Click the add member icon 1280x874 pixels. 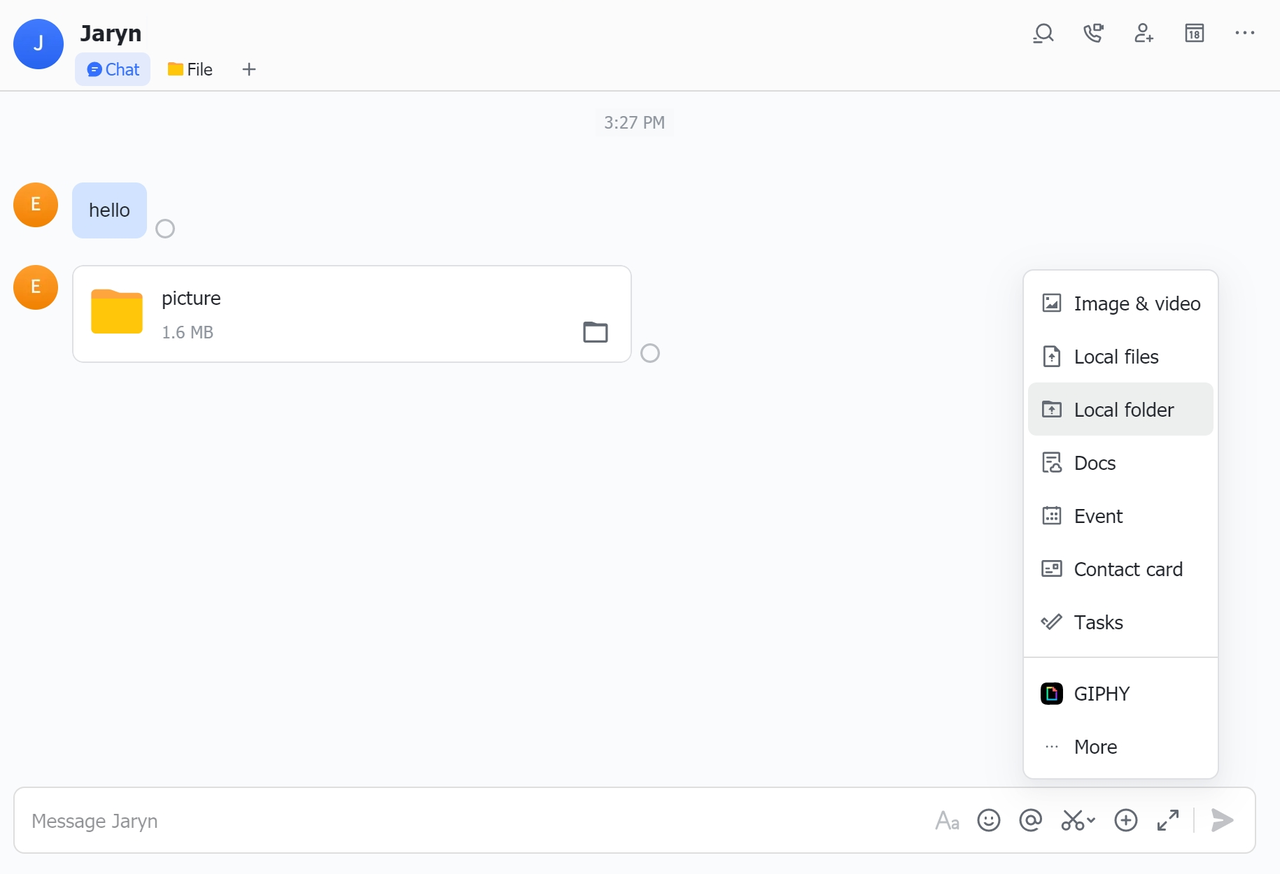[1144, 34]
